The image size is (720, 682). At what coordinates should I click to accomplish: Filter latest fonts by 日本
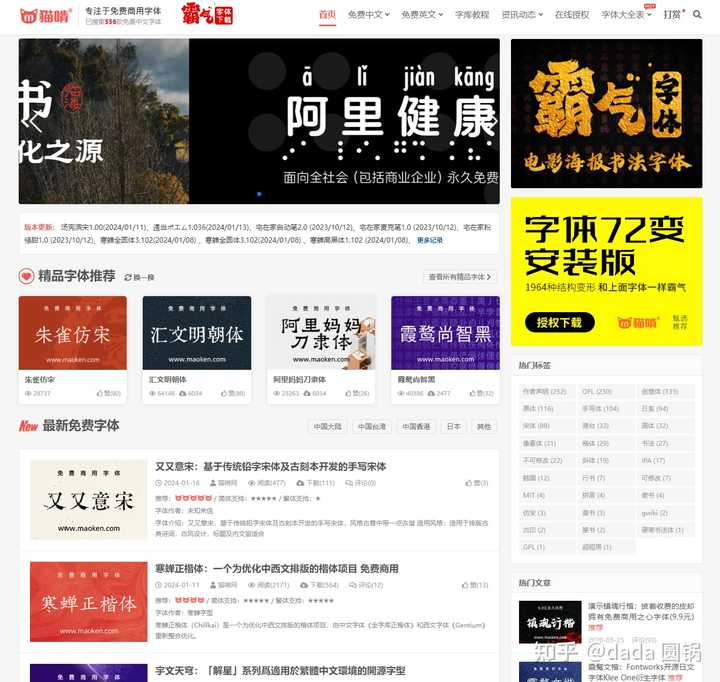[x=454, y=427]
